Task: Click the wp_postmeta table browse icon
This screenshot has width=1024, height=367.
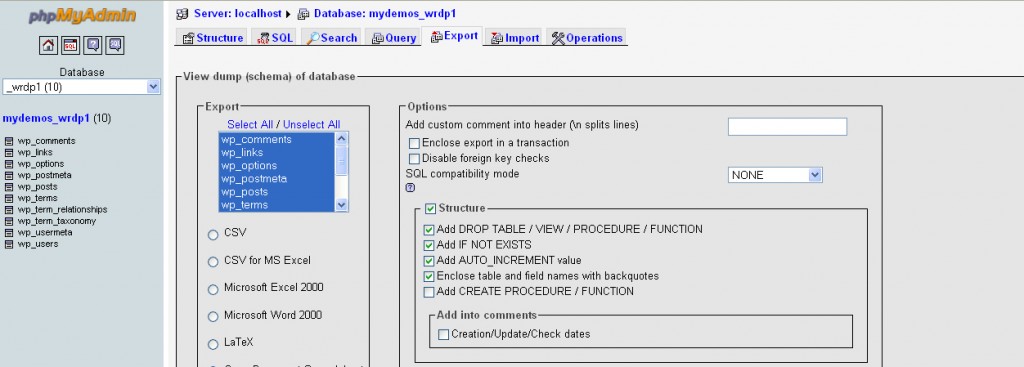Action: click(x=8, y=176)
